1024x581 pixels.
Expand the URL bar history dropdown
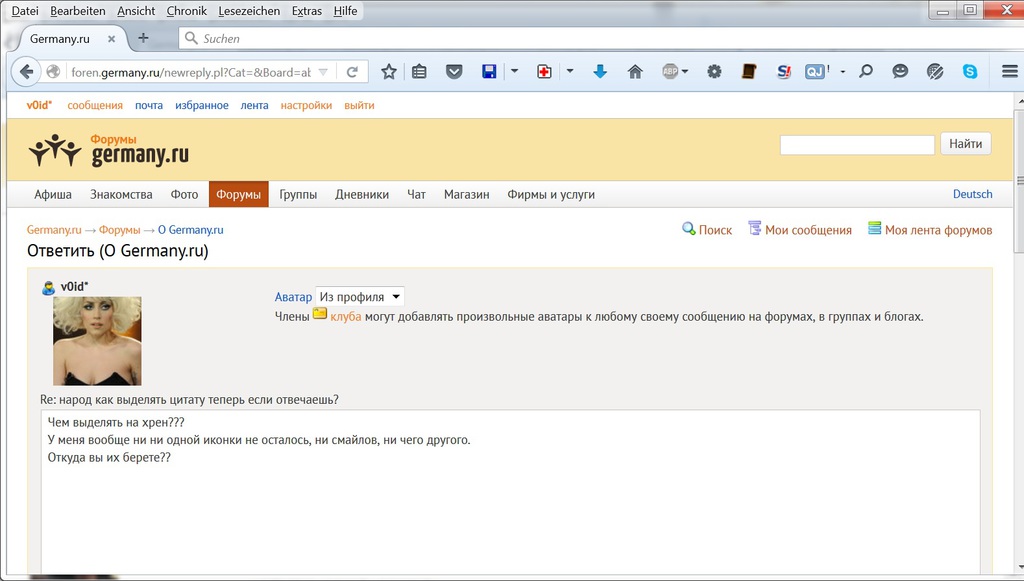click(323, 72)
